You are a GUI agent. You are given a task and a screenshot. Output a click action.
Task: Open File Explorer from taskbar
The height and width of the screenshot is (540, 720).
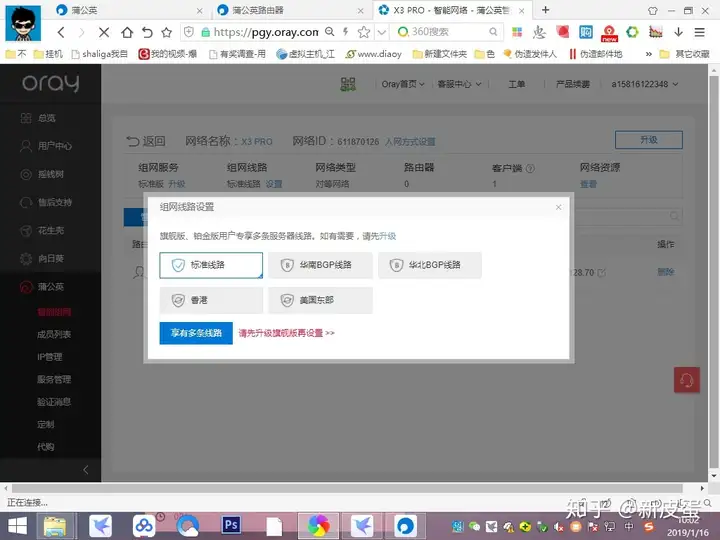click(55, 526)
